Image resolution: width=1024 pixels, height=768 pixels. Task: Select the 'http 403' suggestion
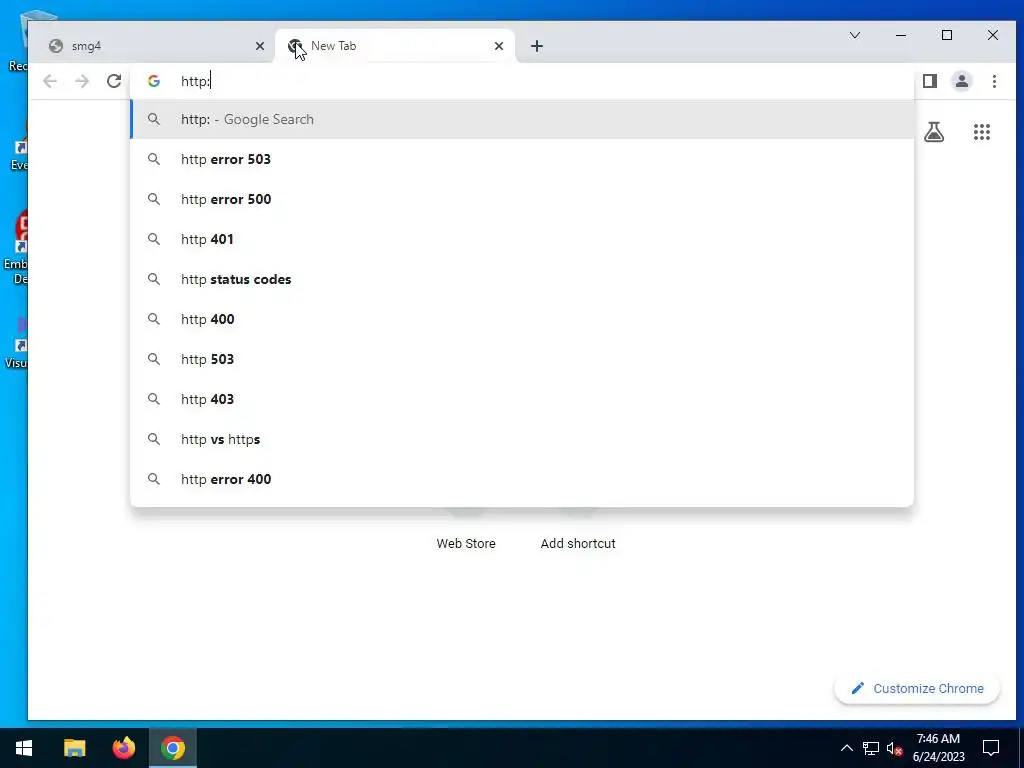(522, 399)
